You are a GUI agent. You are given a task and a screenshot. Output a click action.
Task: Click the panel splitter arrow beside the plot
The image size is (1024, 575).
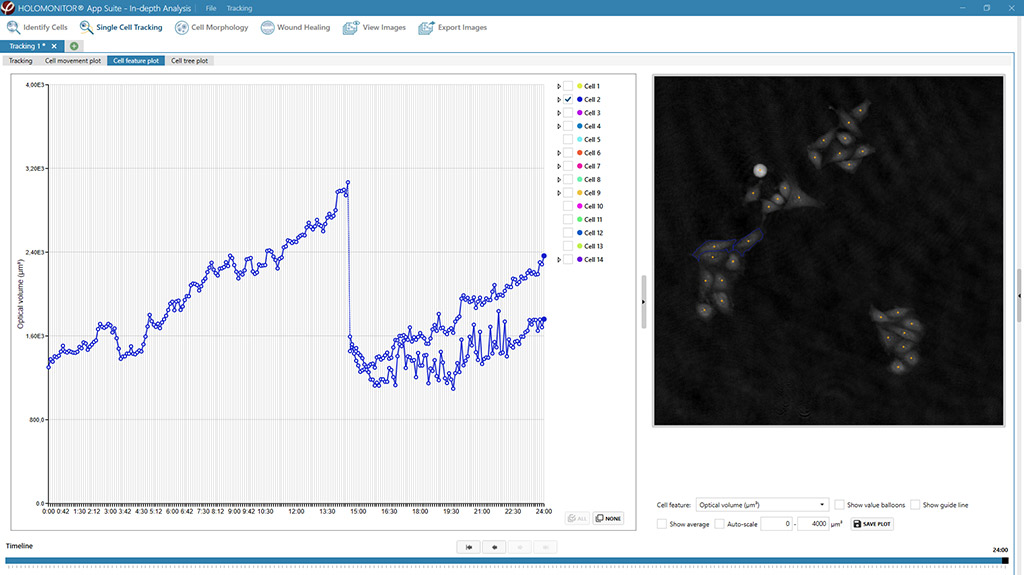tap(643, 302)
